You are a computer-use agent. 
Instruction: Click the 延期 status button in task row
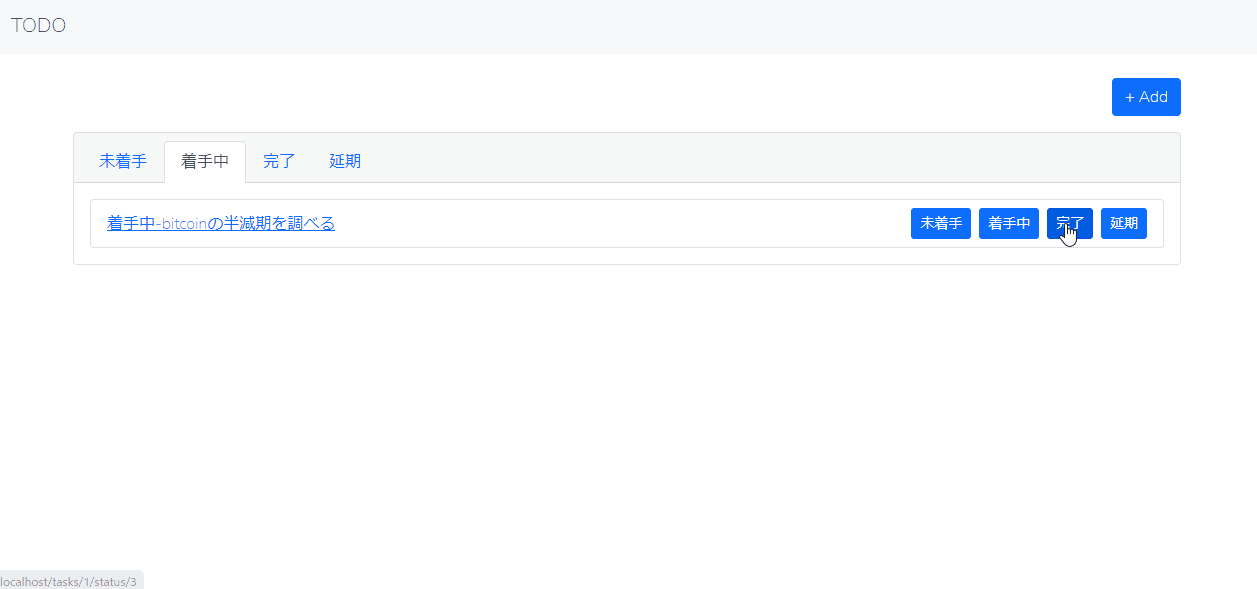[x=1124, y=223]
